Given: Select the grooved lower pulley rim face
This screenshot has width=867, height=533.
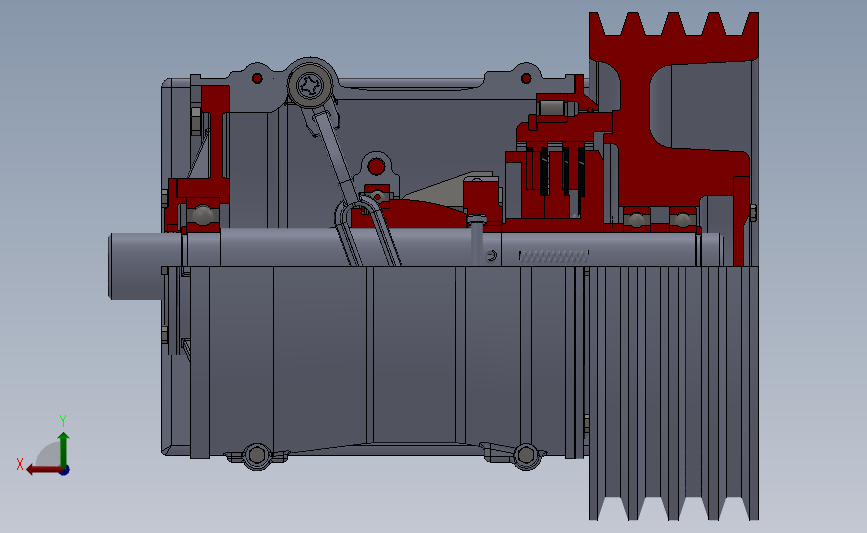Looking at the screenshot, I should [673, 393].
